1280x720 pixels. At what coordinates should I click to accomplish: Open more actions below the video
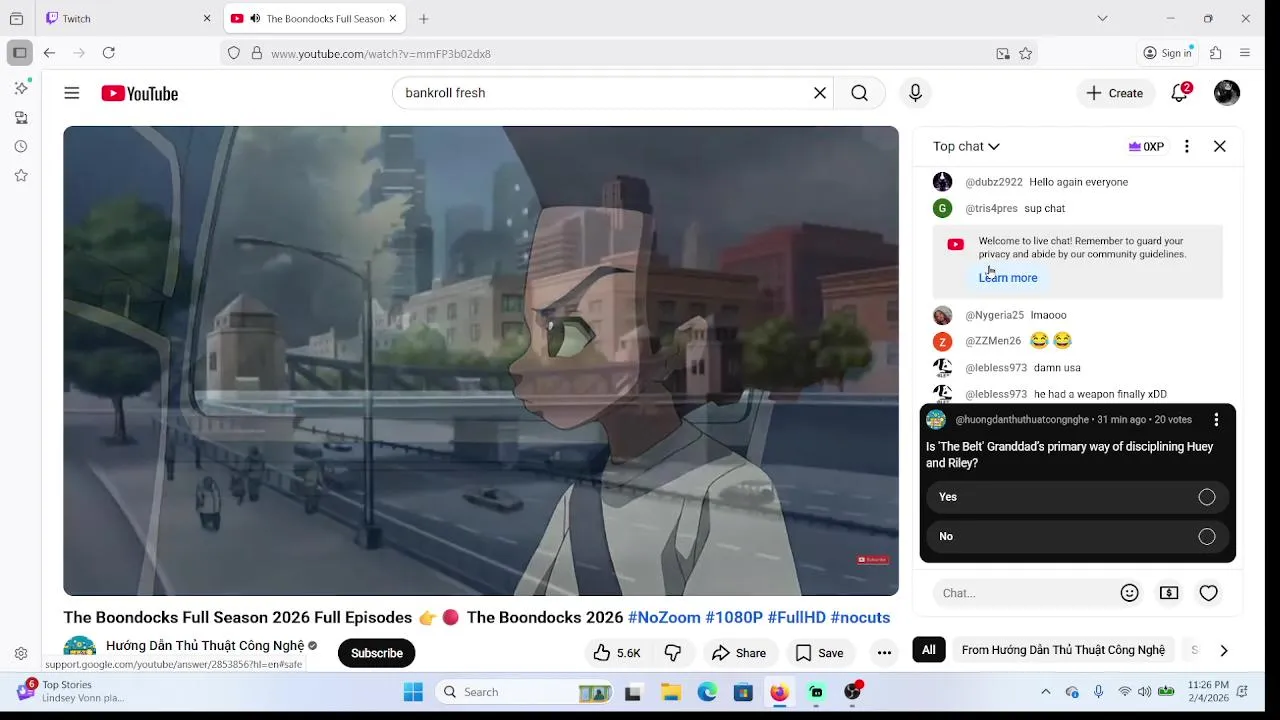click(x=884, y=653)
